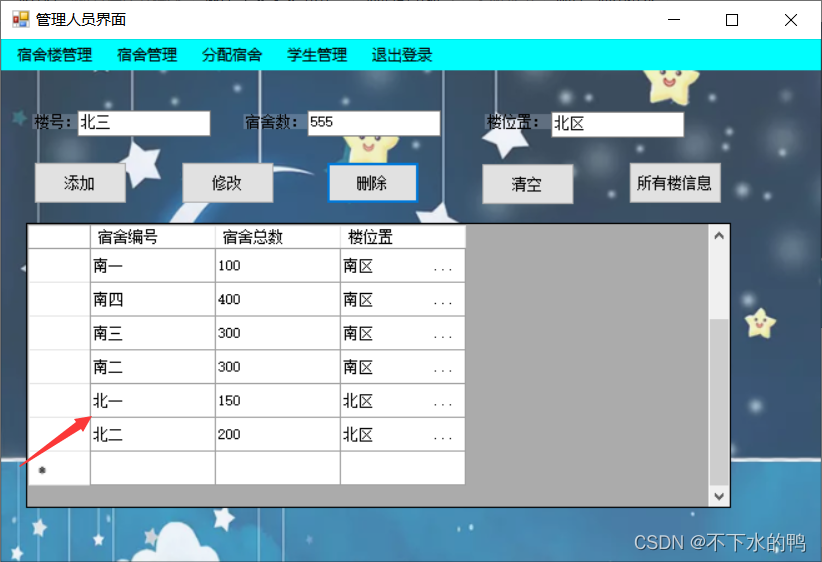Select 退出登录 in the menu bar
Image resolution: width=822 pixels, height=562 pixels.
click(402, 55)
